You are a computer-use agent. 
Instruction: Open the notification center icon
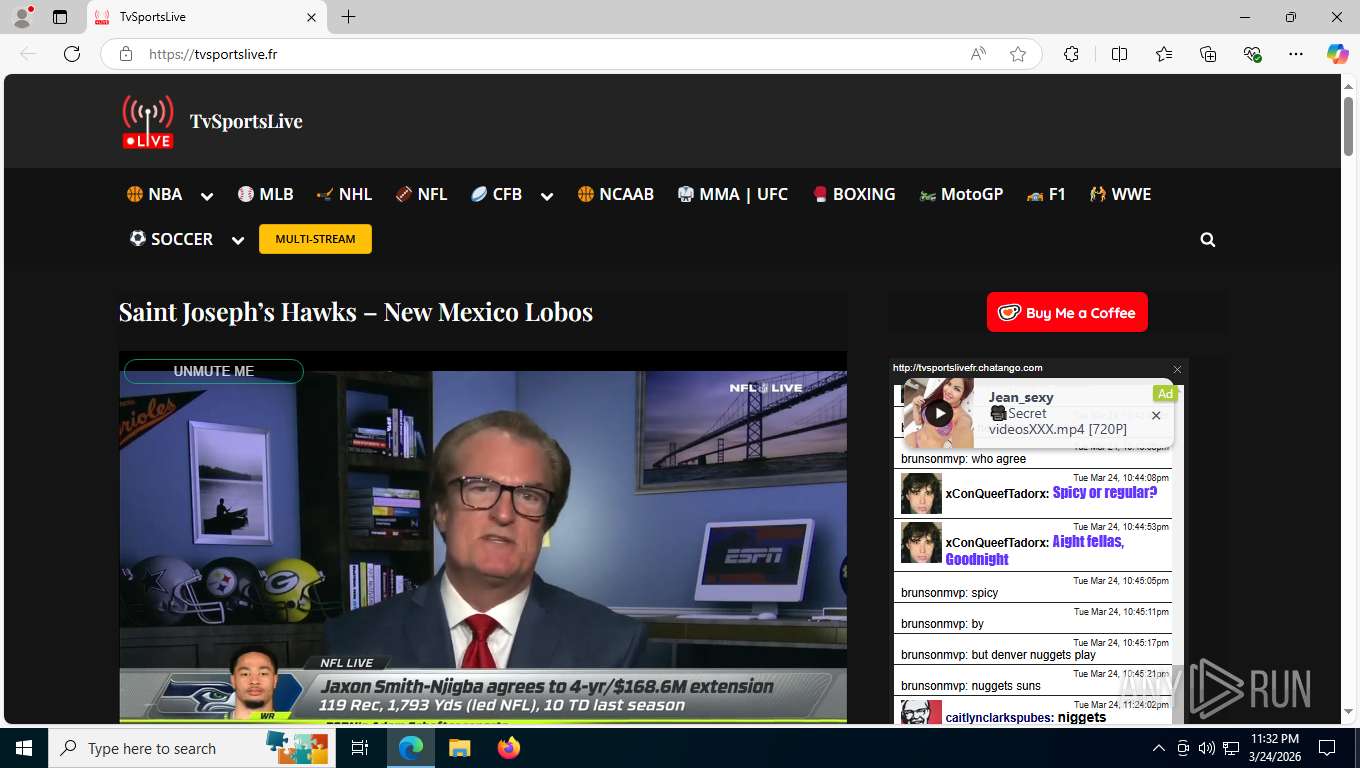(1327, 748)
